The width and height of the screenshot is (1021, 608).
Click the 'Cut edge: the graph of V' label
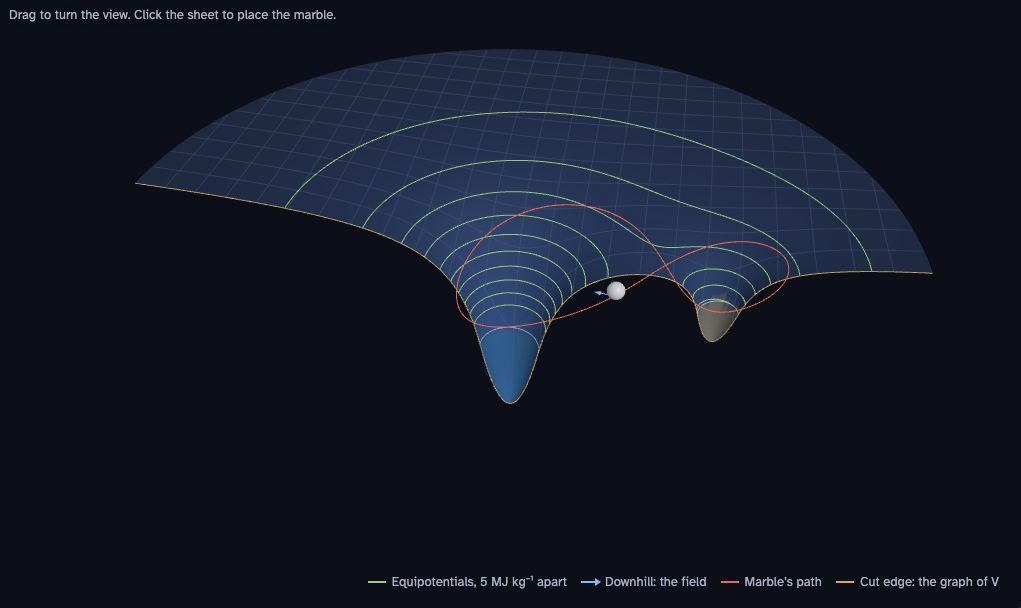(929, 581)
